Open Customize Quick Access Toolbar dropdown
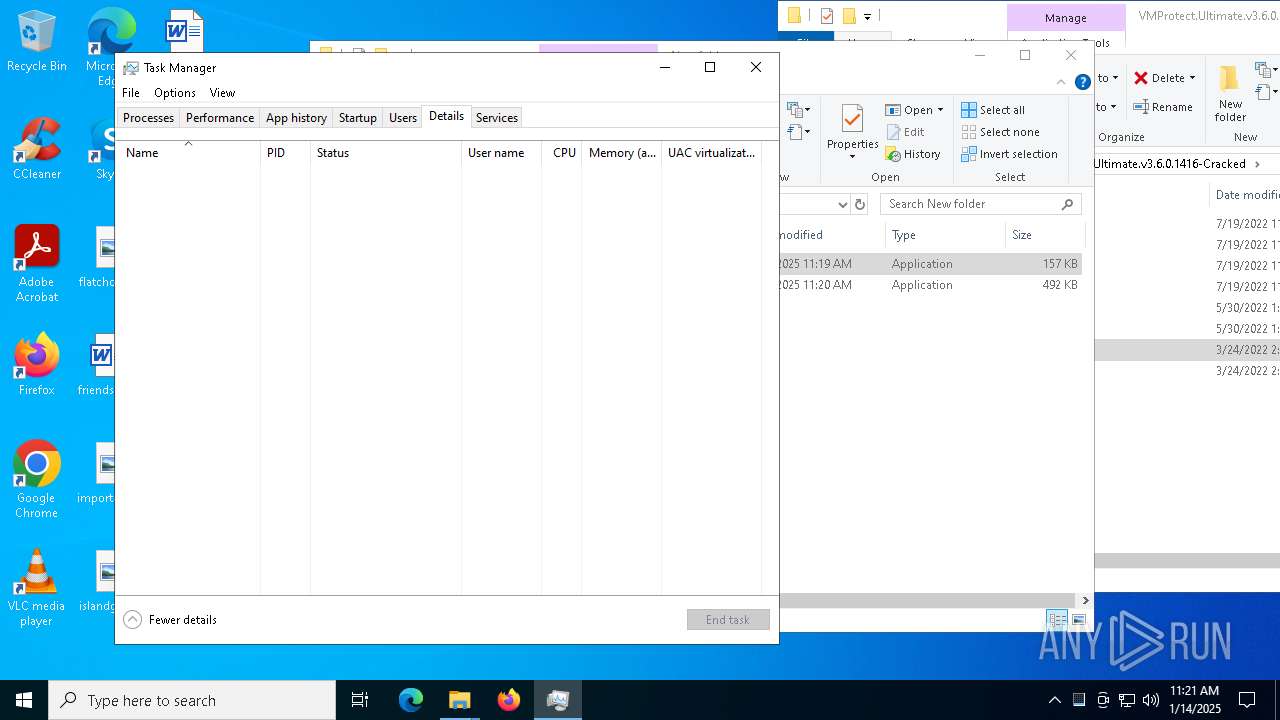Screen dimensions: 1280x720 tap(867, 16)
